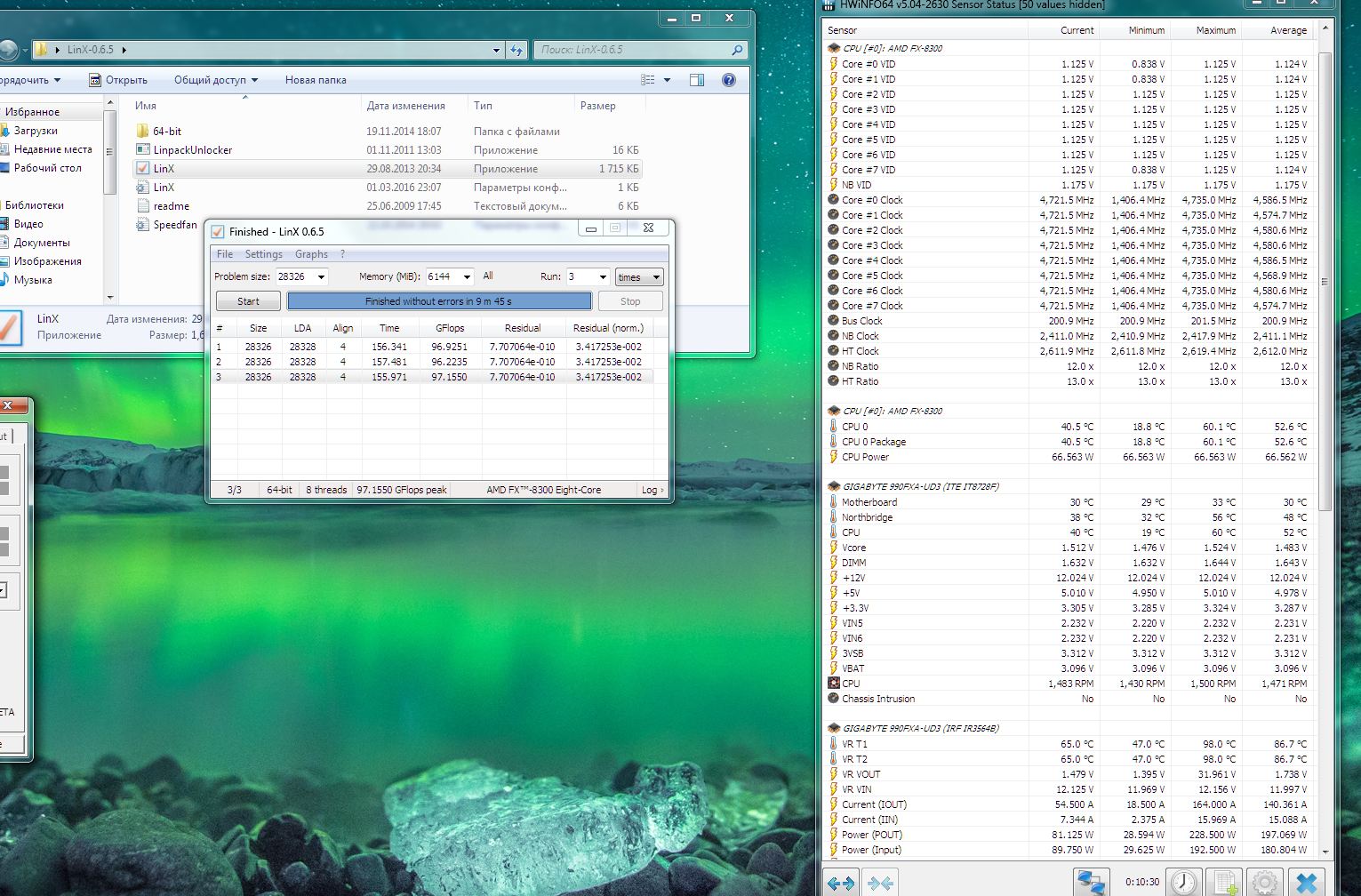This screenshot has height=896, width=1361.
Task: Collapse sensor columns with inward-arrows icon in HWiNFO
Action: tap(881, 883)
